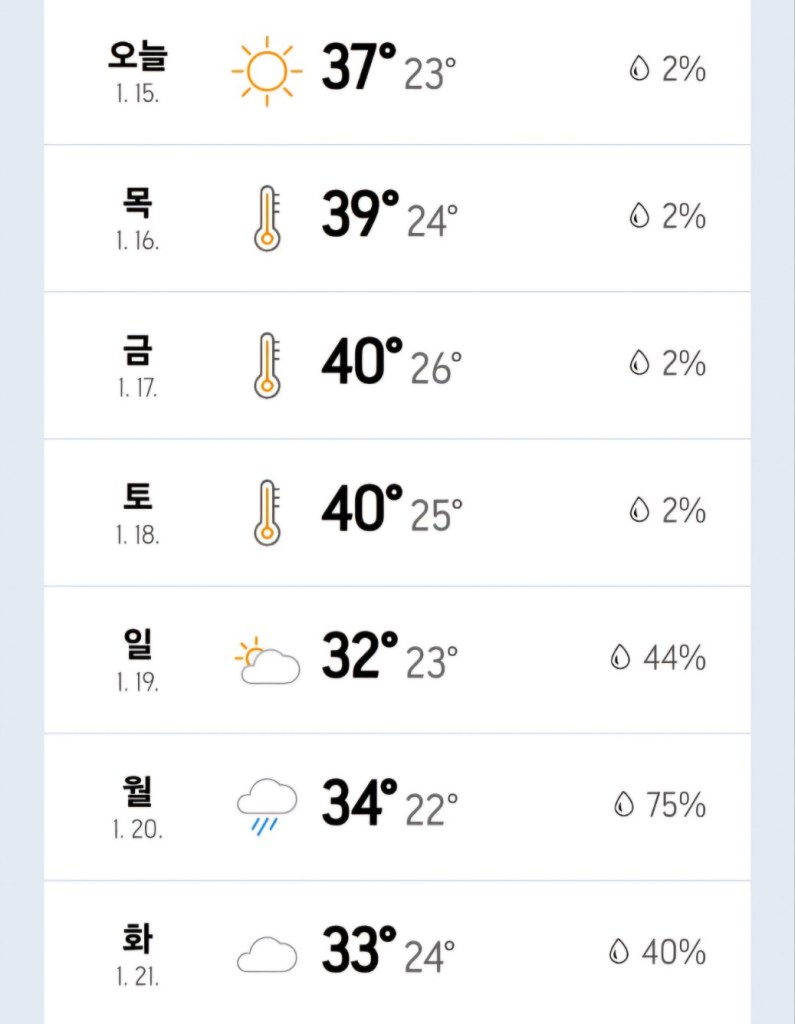Click the 37° high temperature for today

(x=359, y=68)
